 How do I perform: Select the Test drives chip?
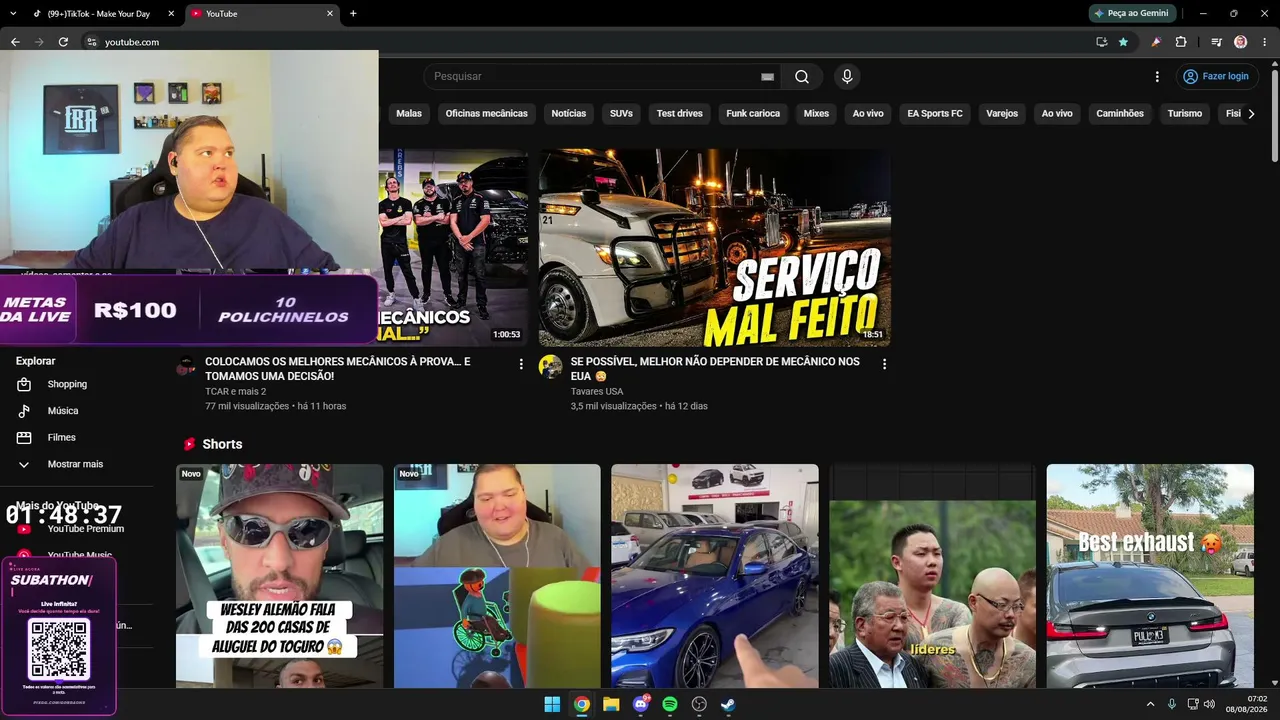pyautogui.click(x=679, y=114)
